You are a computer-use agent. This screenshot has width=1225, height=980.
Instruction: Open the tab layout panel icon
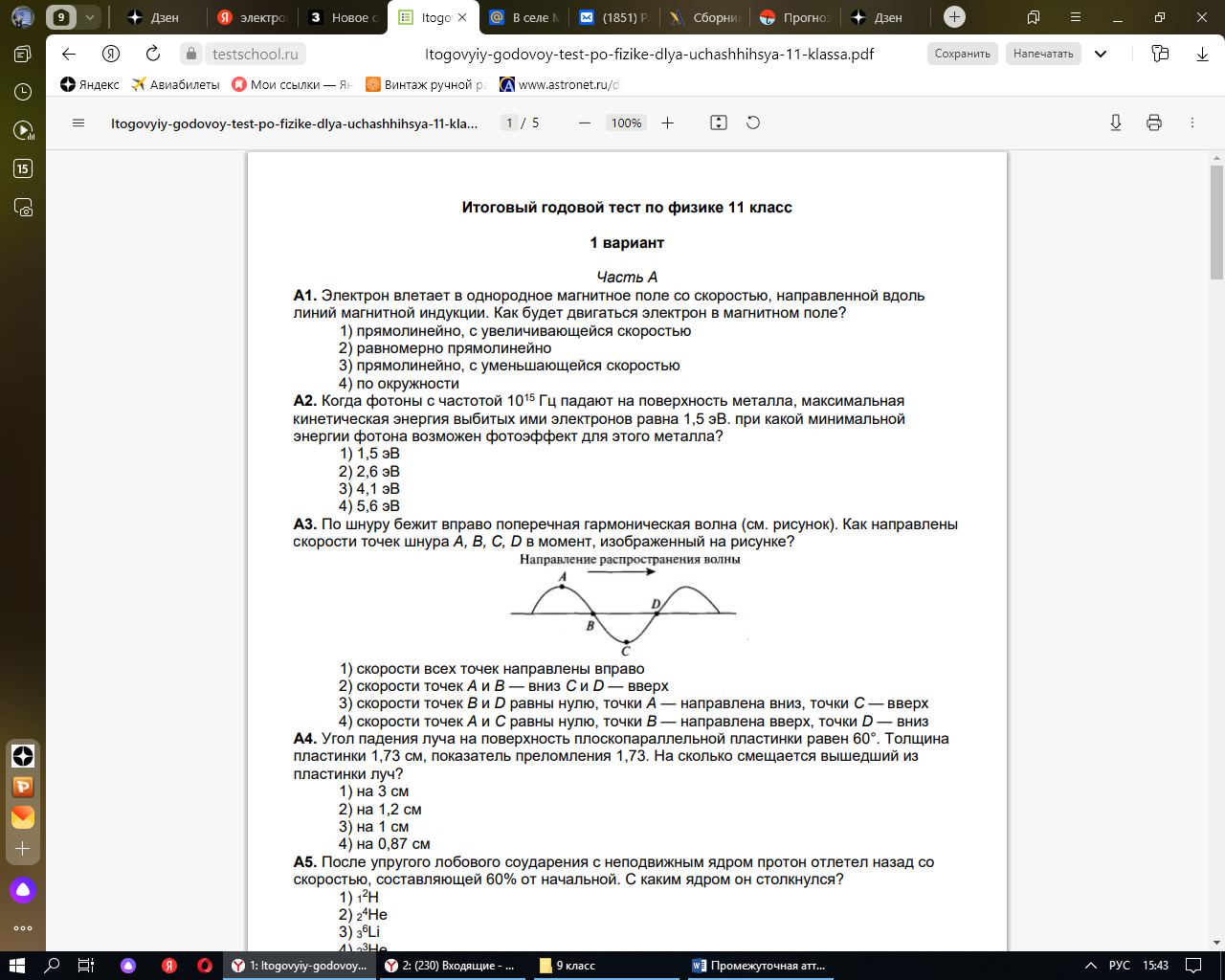click(x=1034, y=17)
